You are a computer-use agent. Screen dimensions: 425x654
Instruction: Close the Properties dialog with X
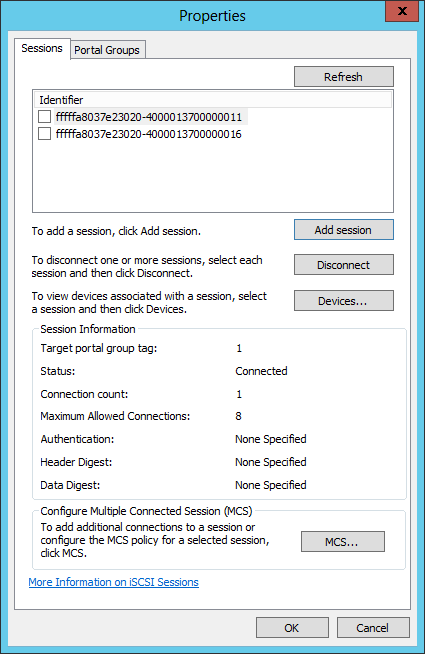402,11
